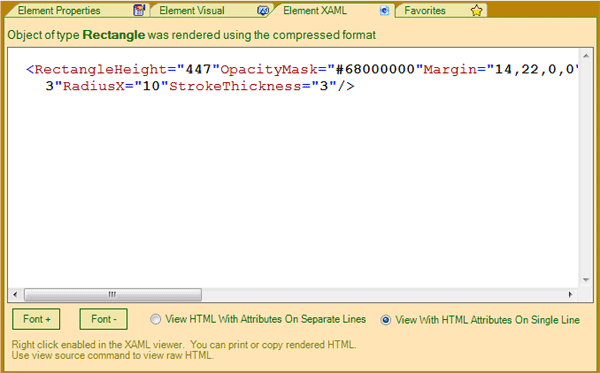The image size is (600, 373).
Task: Click the RadiusX attribute text
Action: [94, 86]
